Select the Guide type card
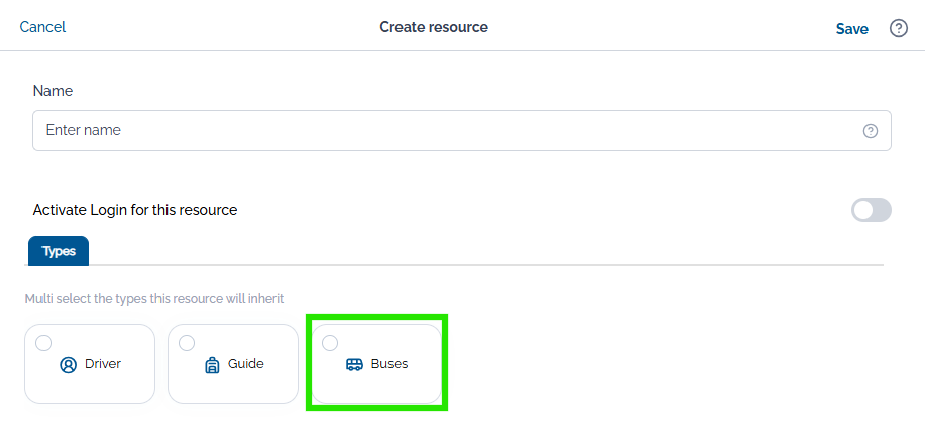This screenshot has width=925, height=428. (x=234, y=364)
